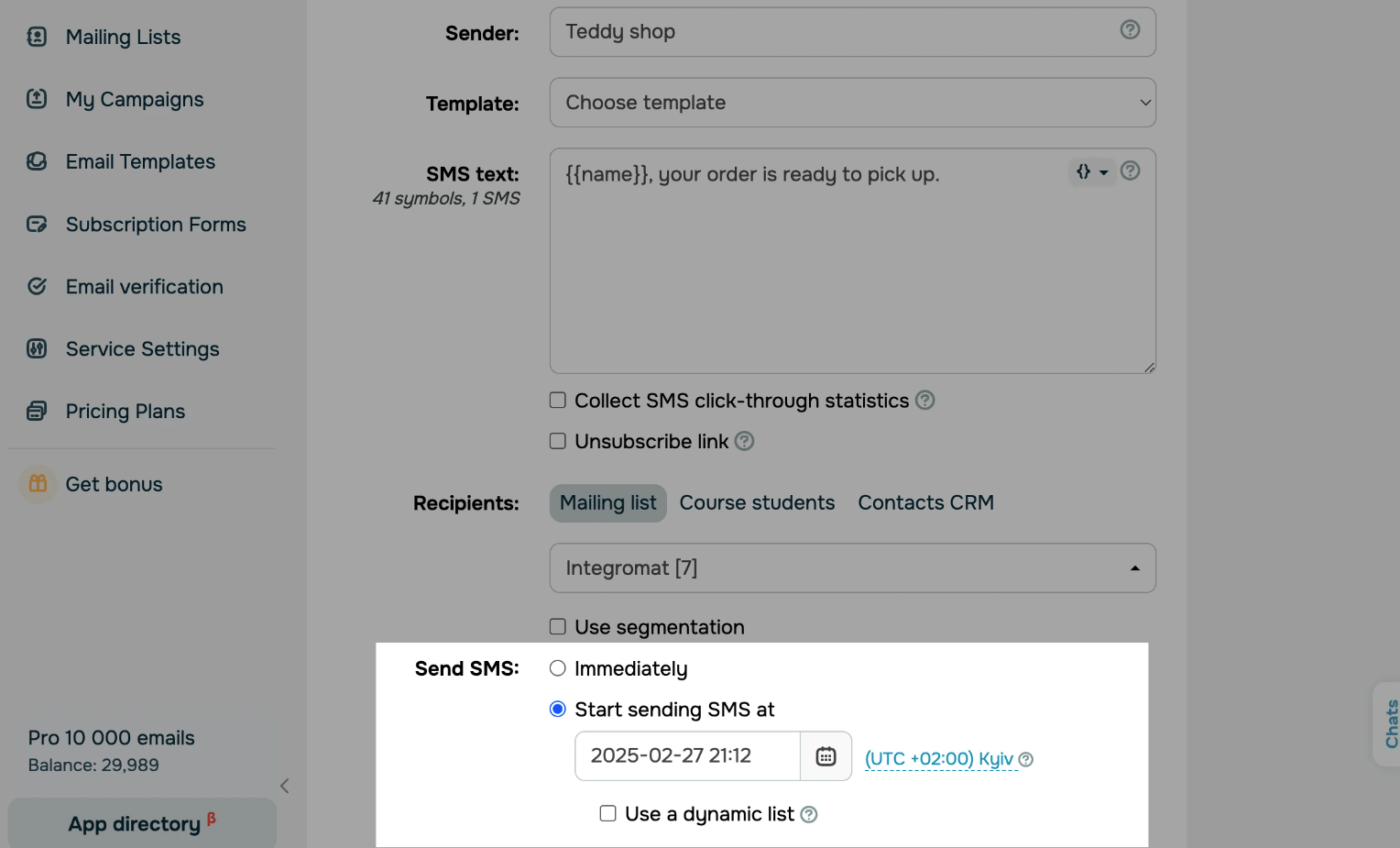Open the App directory button
Image resolution: width=1400 pixels, height=848 pixels.
(142, 823)
